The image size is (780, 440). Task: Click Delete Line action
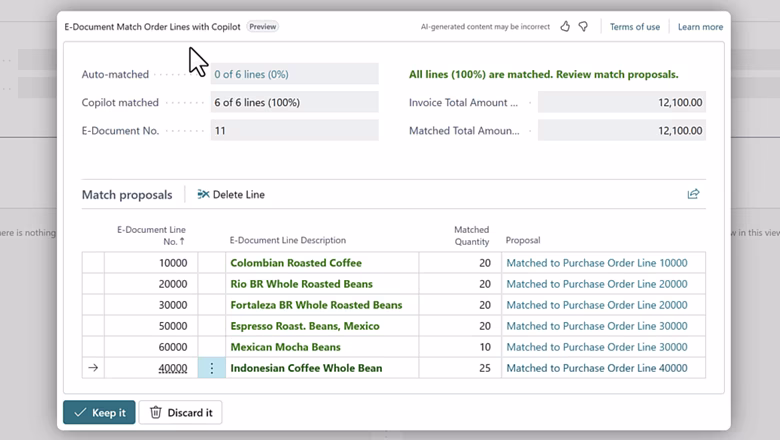(x=231, y=194)
